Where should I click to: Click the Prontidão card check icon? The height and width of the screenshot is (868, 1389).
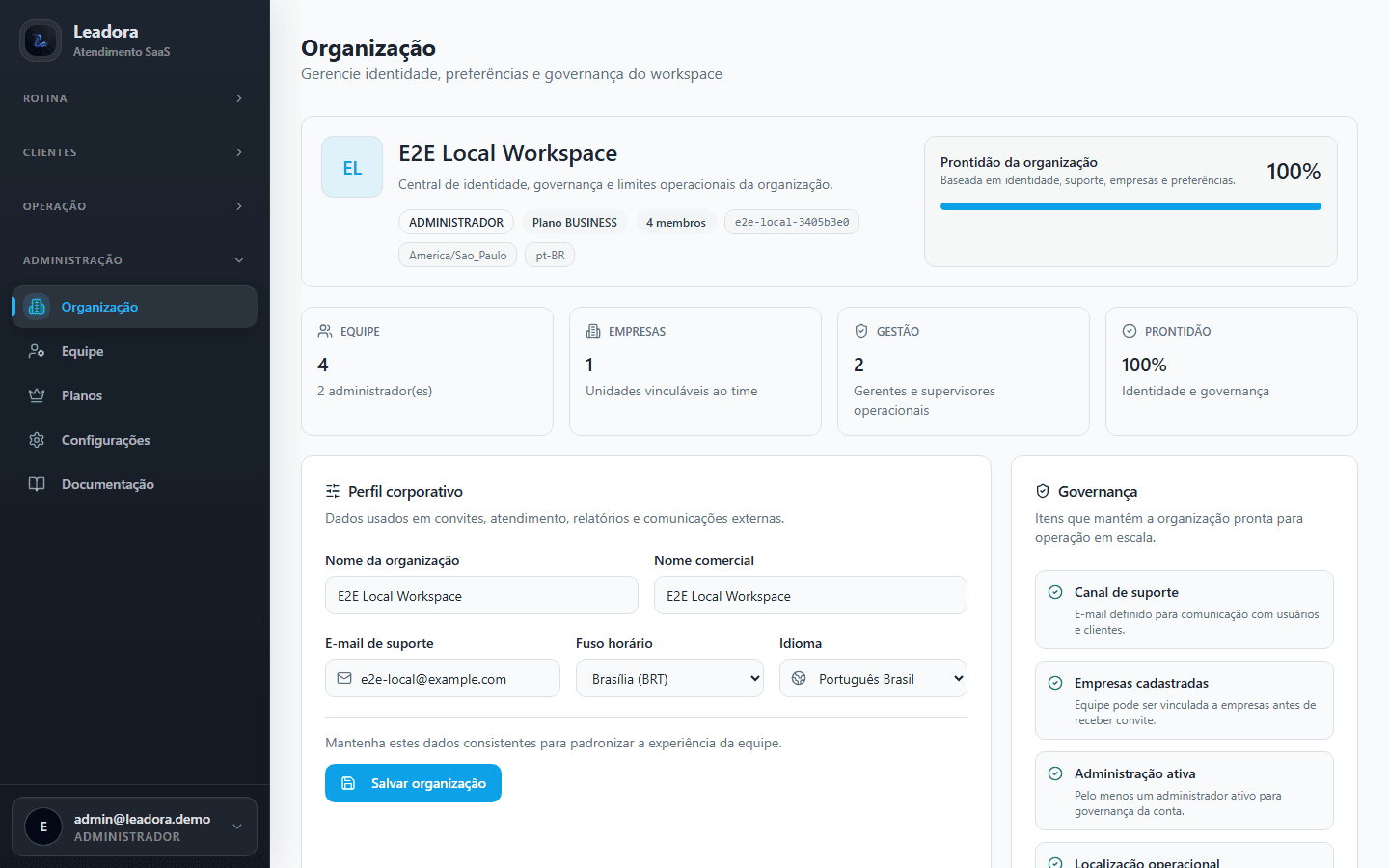[x=1130, y=331]
